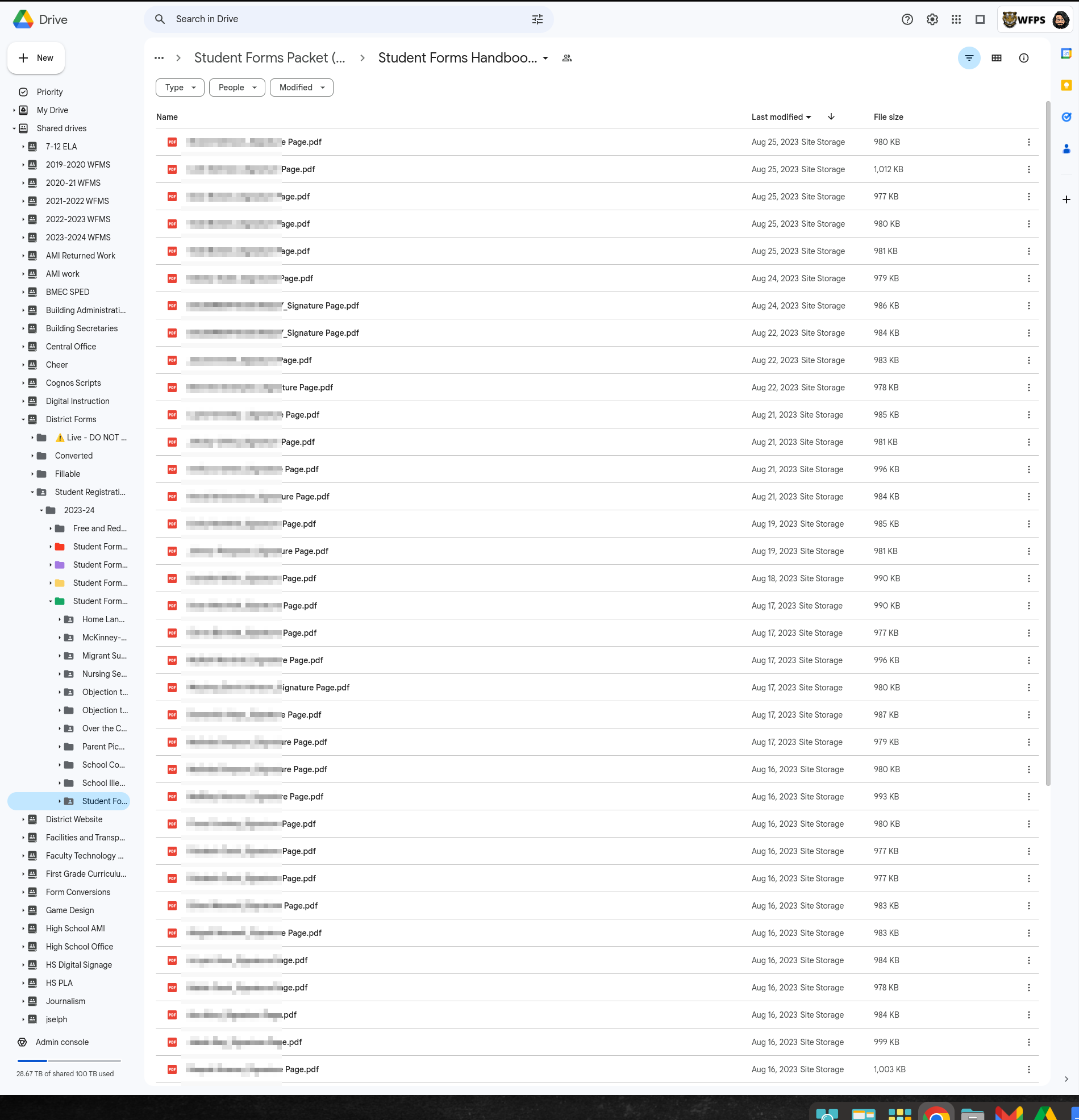Show the details info panel
Image resolution: width=1079 pixels, height=1120 pixels.
point(1023,58)
